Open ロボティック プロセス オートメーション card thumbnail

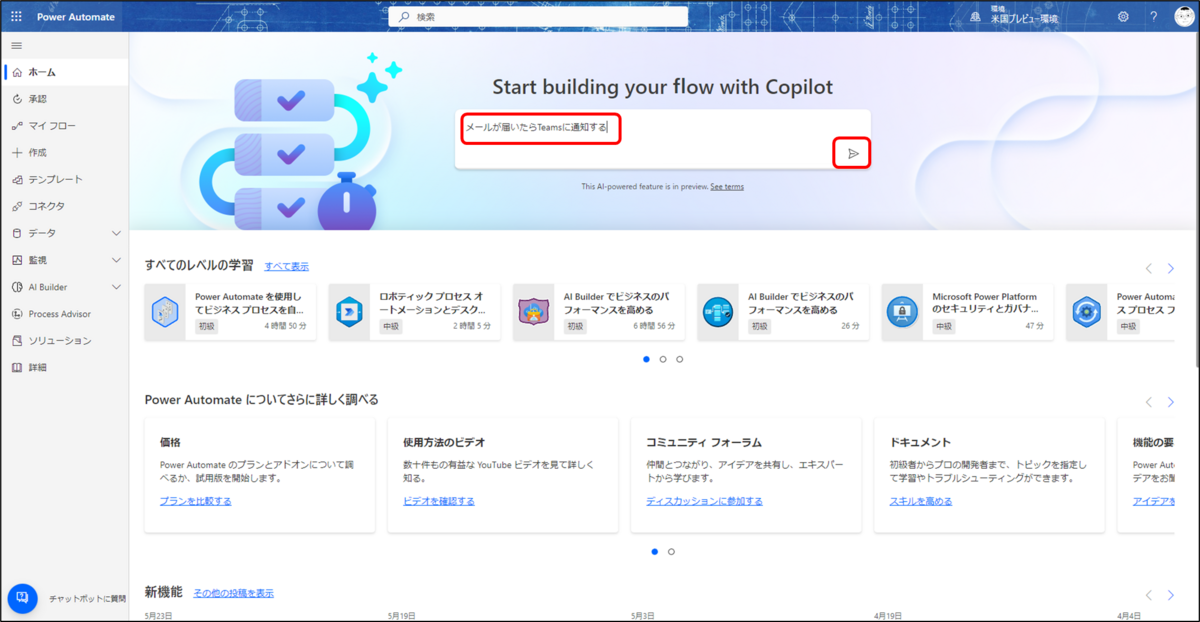pyautogui.click(x=349, y=312)
